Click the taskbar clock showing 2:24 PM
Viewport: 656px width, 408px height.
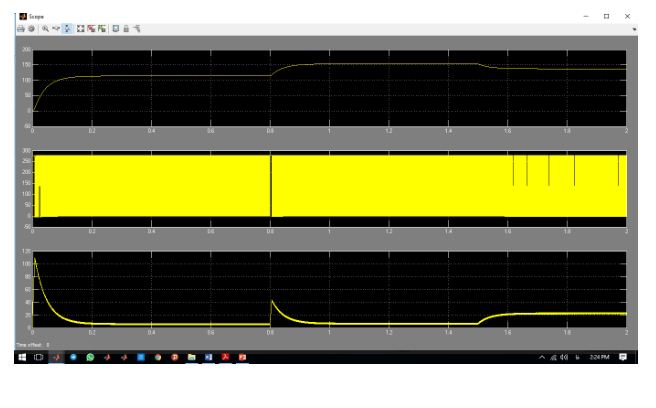pos(599,357)
